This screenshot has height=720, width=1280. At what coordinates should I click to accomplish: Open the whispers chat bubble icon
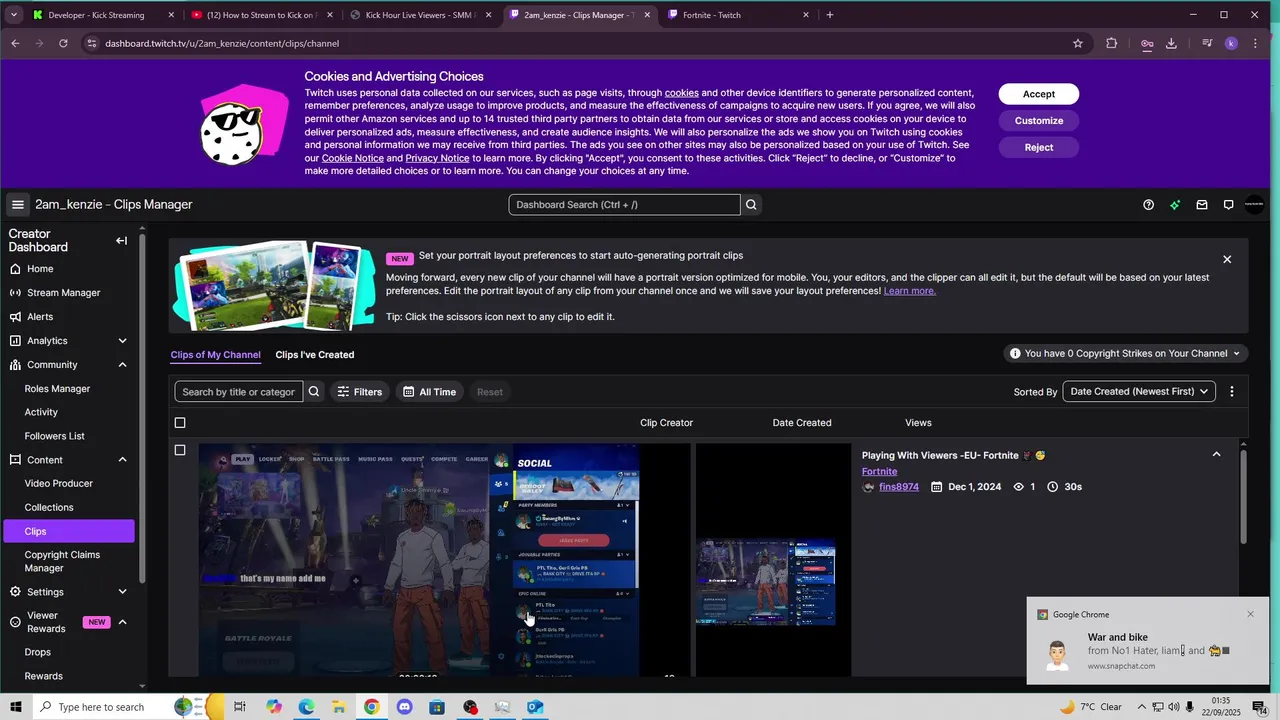point(1228,205)
